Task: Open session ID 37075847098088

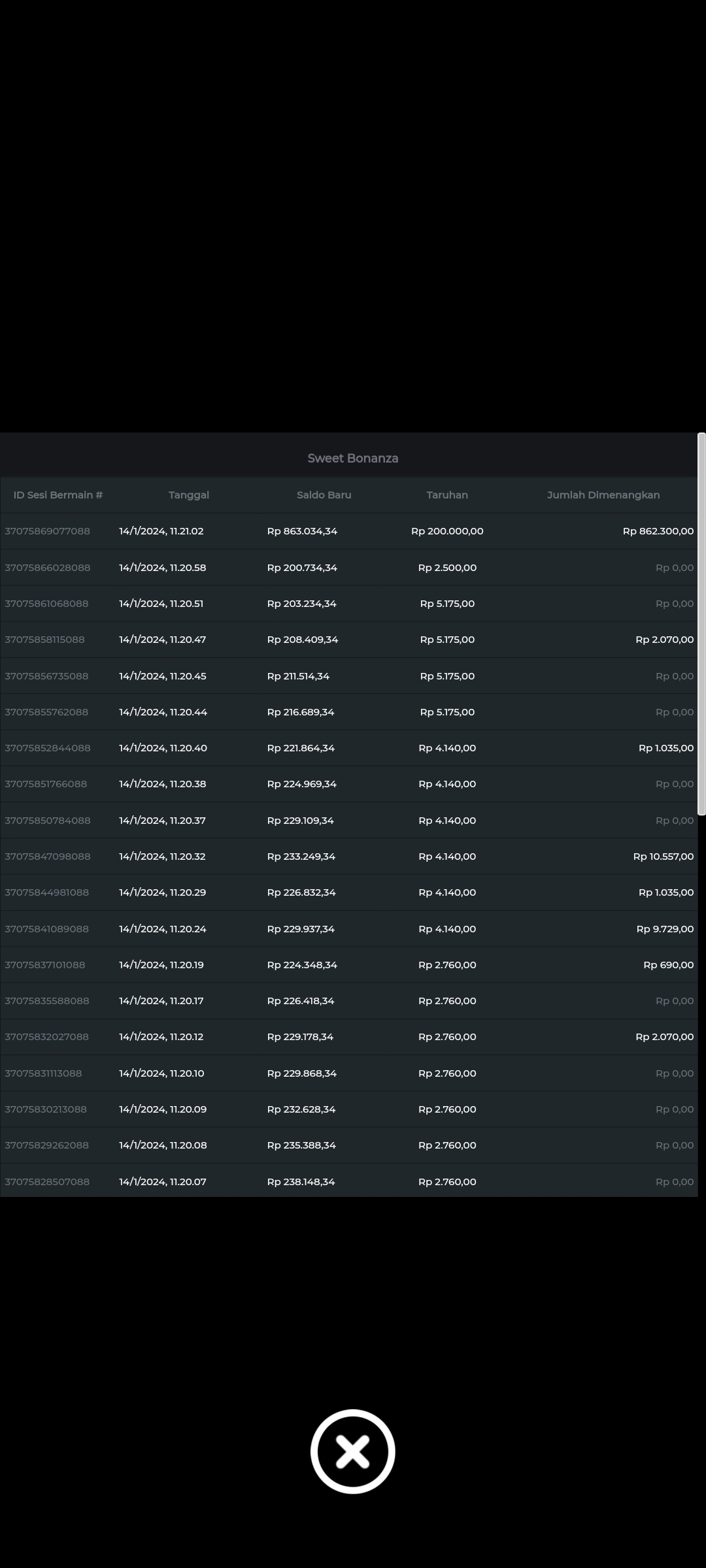Action: (48, 857)
